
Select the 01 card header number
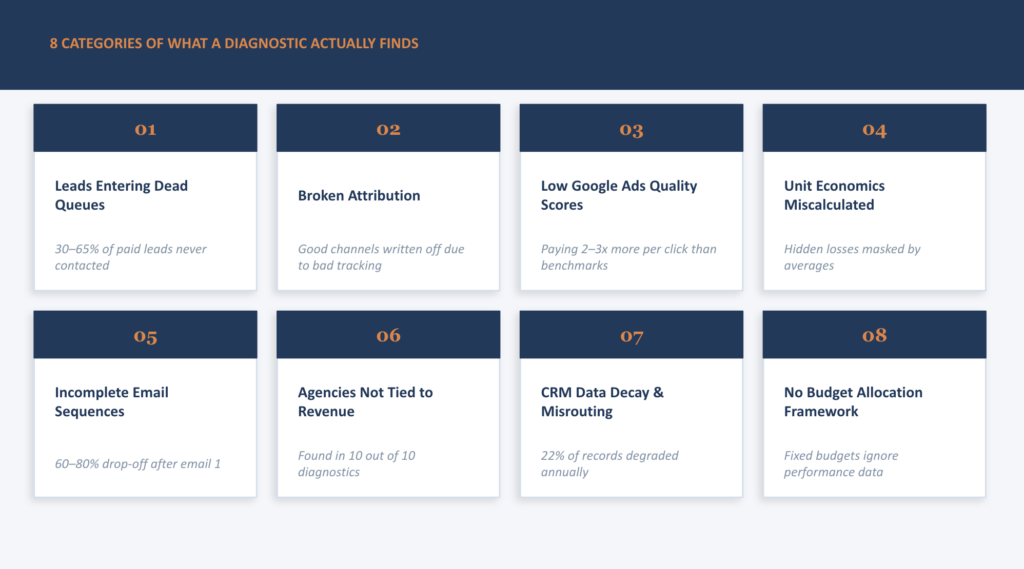pos(145,129)
